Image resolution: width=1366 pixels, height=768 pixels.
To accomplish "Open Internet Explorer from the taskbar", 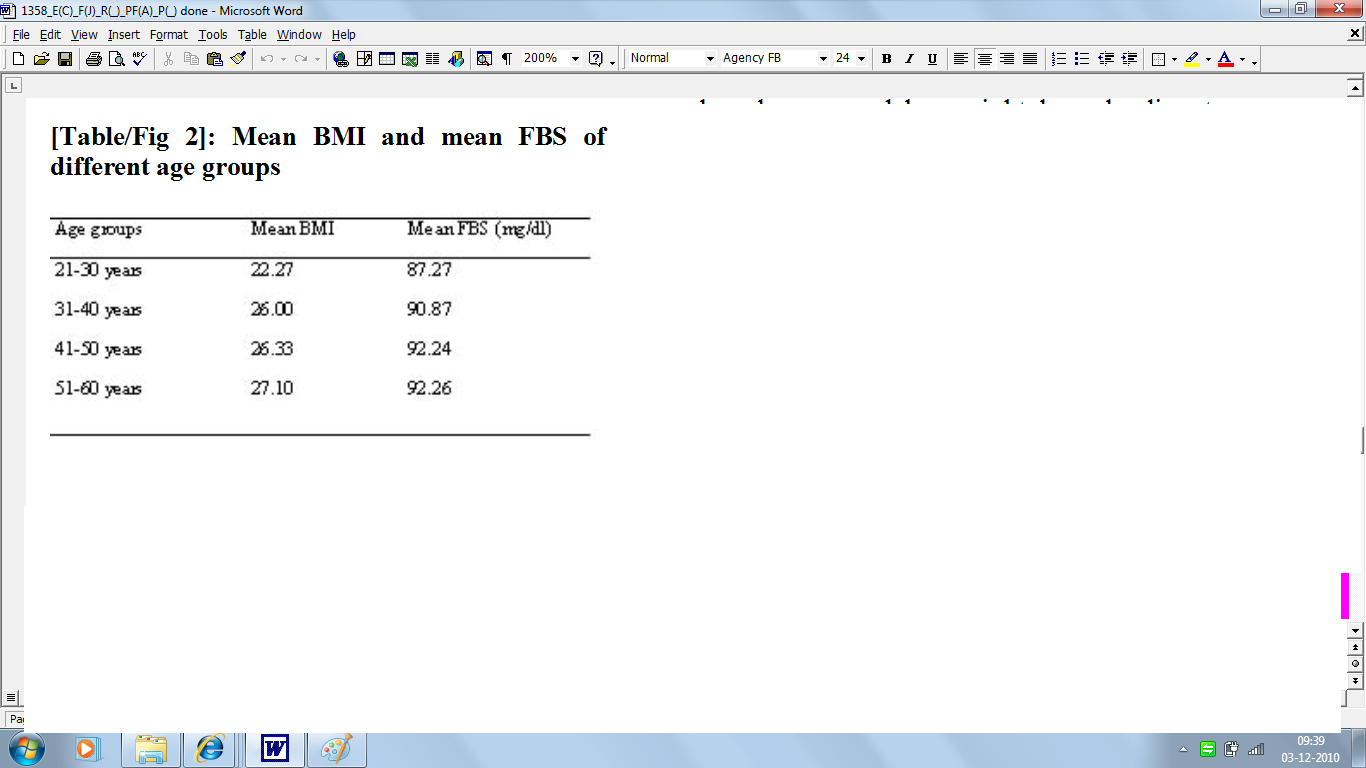I will pos(211,748).
